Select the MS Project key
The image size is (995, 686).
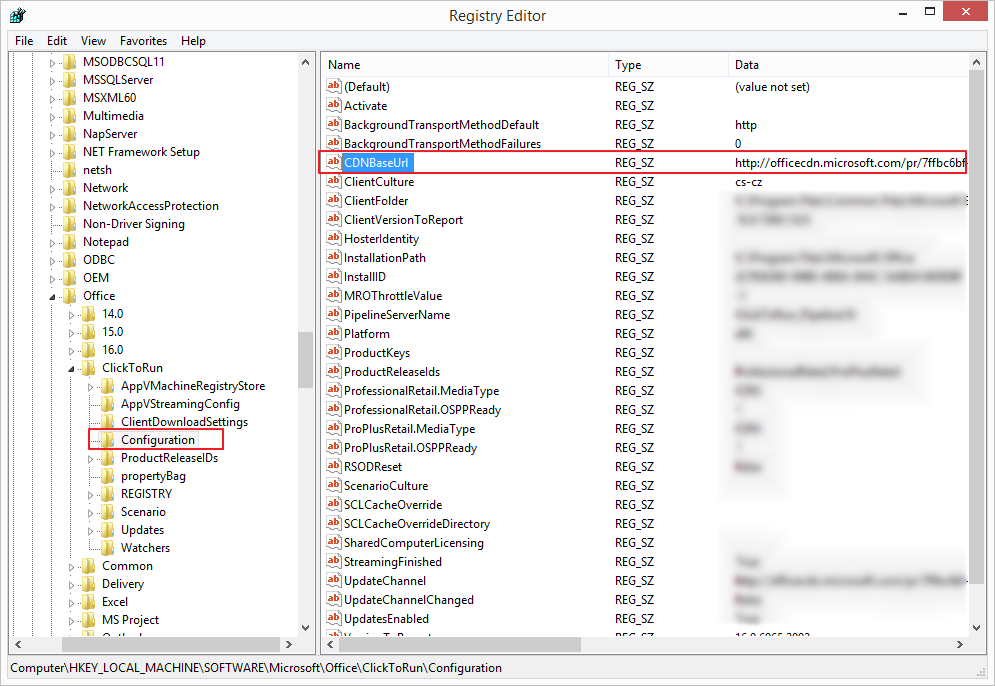130,619
